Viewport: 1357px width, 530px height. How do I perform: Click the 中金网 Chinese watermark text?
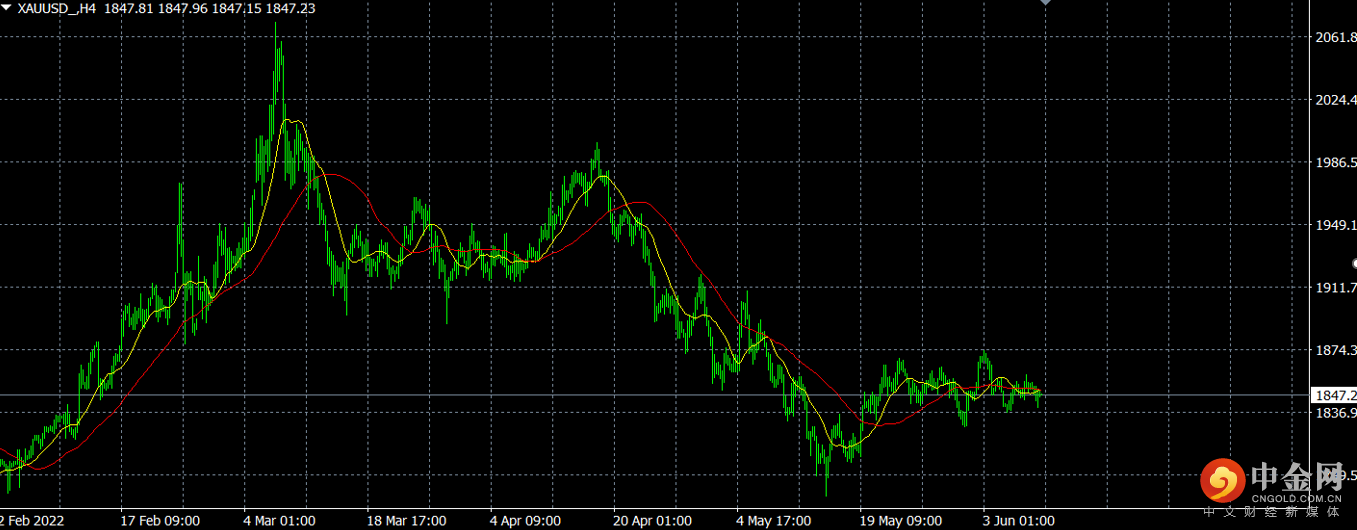(x=1297, y=474)
